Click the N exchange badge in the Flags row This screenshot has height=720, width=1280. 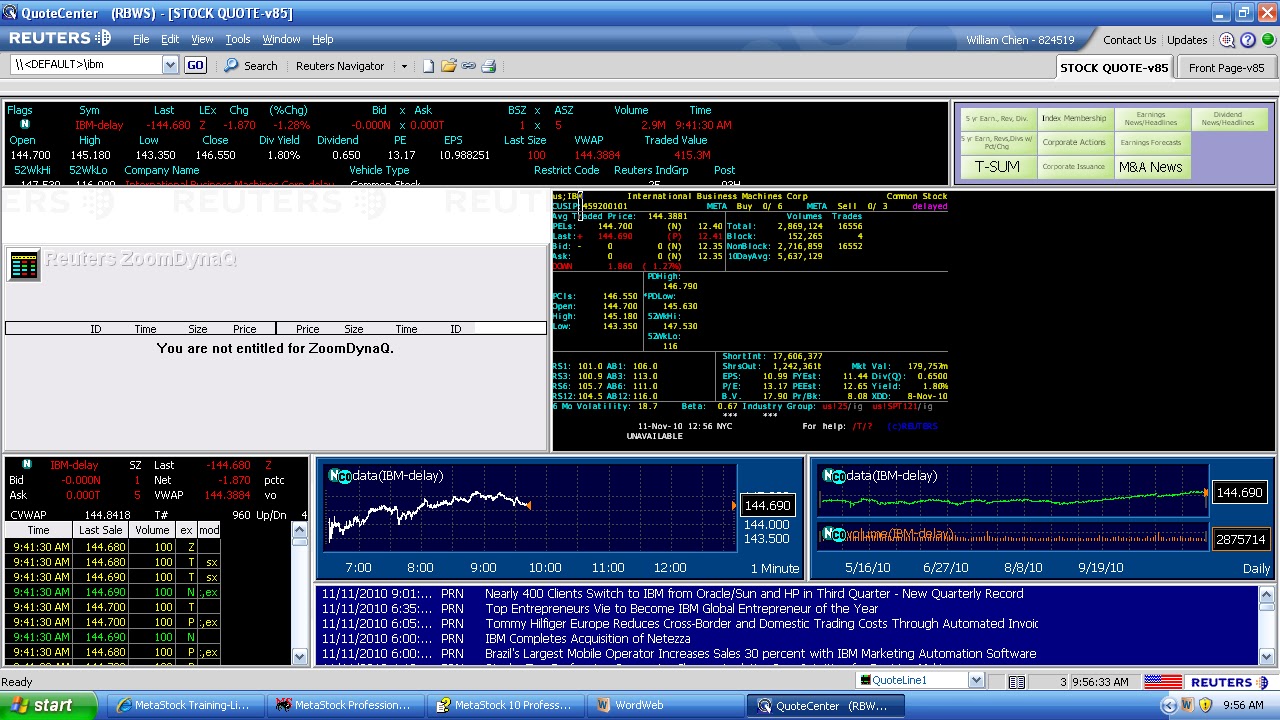point(25,125)
